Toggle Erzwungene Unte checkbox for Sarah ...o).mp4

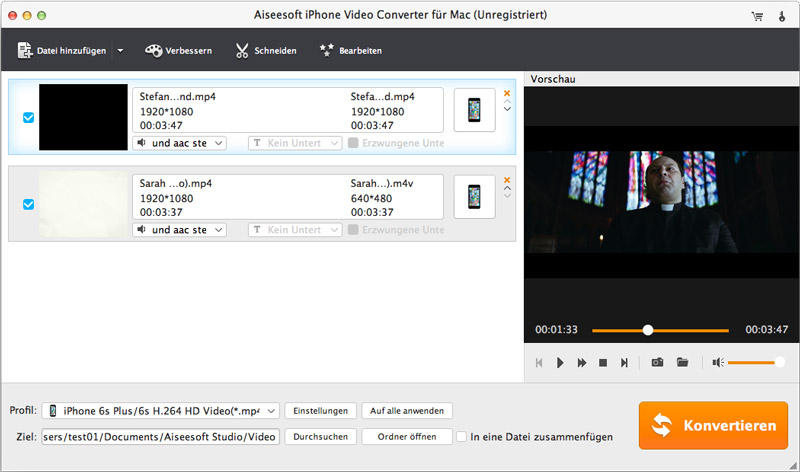click(x=353, y=230)
